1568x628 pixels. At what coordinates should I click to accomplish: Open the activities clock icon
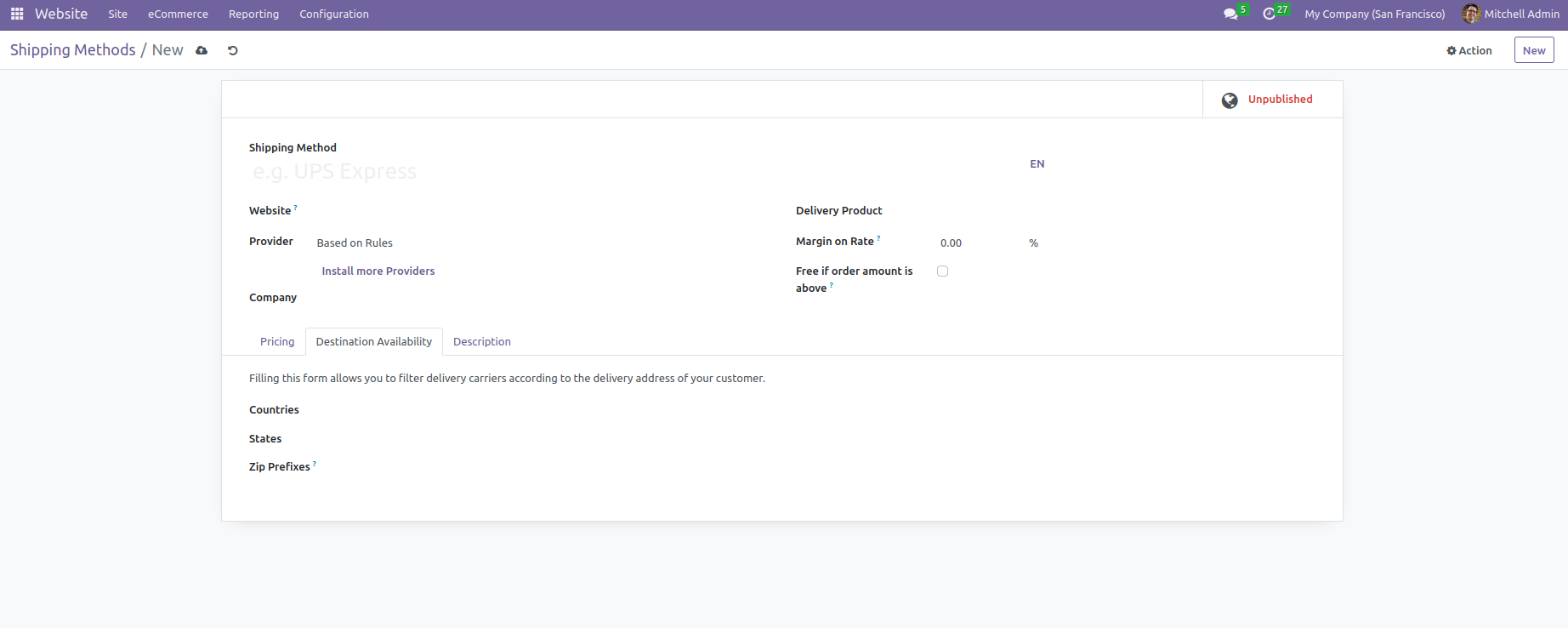tap(1269, 14)
